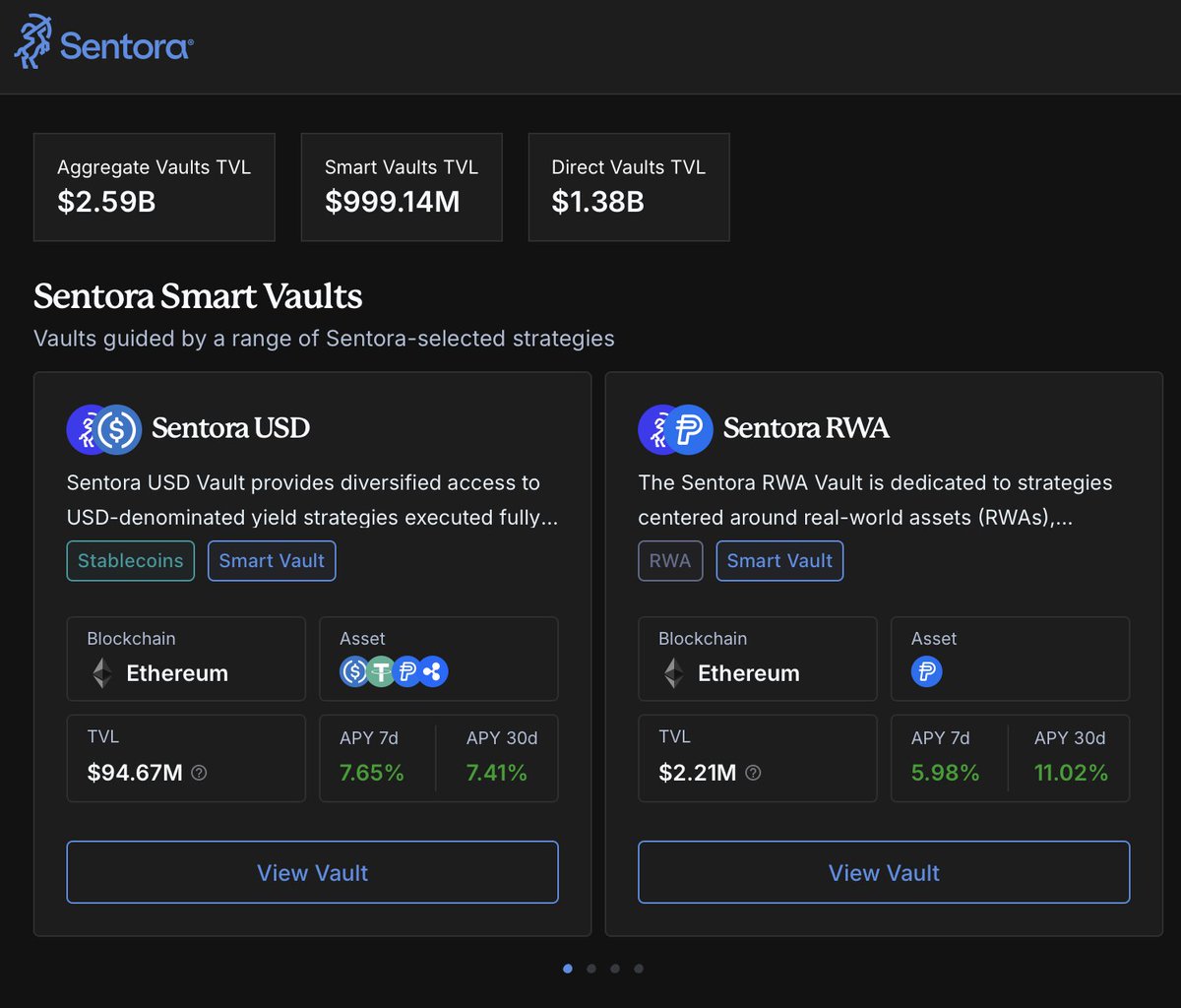Click the $2.21M TVL value

(698, 773)
